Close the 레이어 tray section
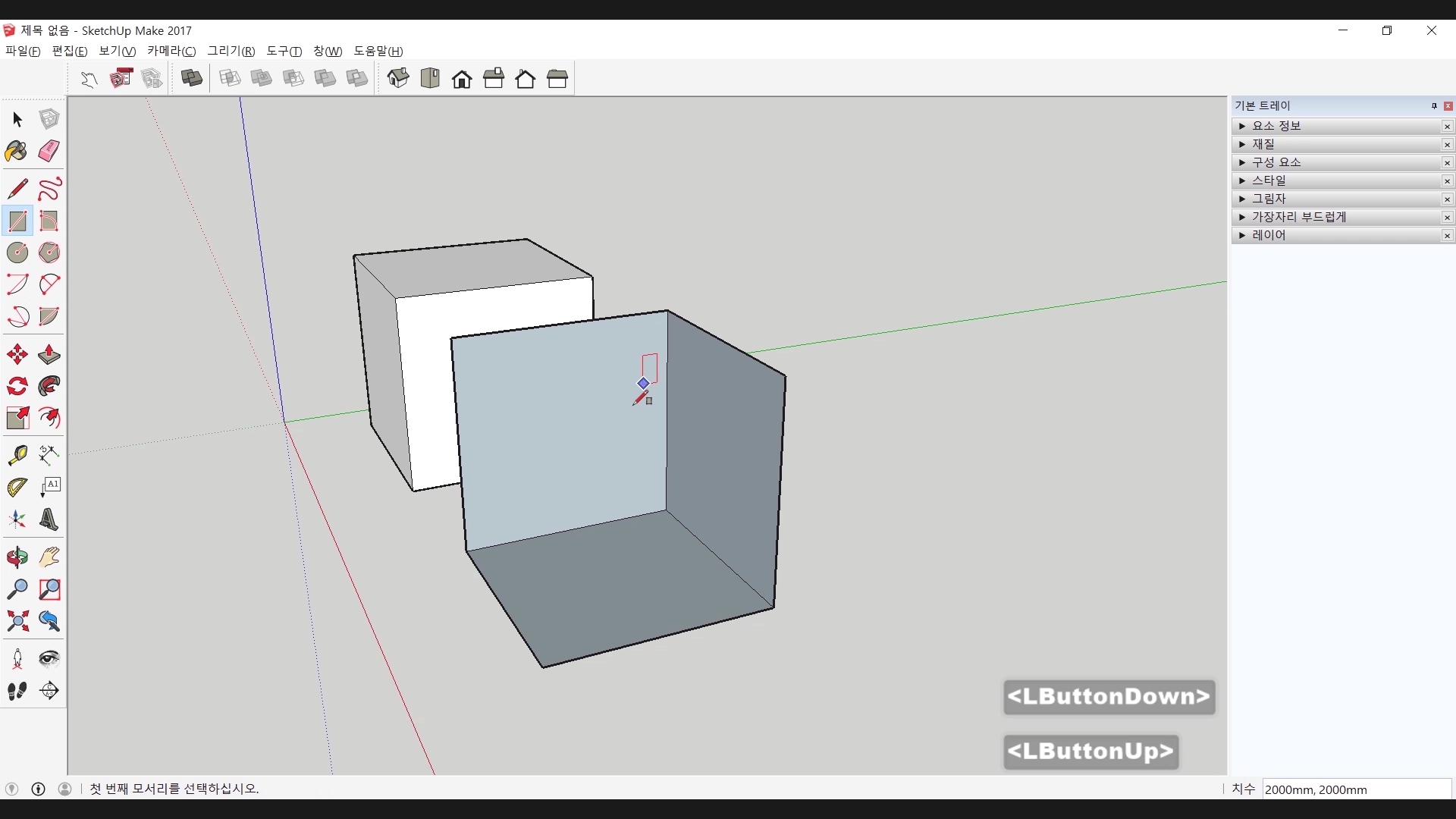This screenshot has height=819, width=1456. (1447, 236)
